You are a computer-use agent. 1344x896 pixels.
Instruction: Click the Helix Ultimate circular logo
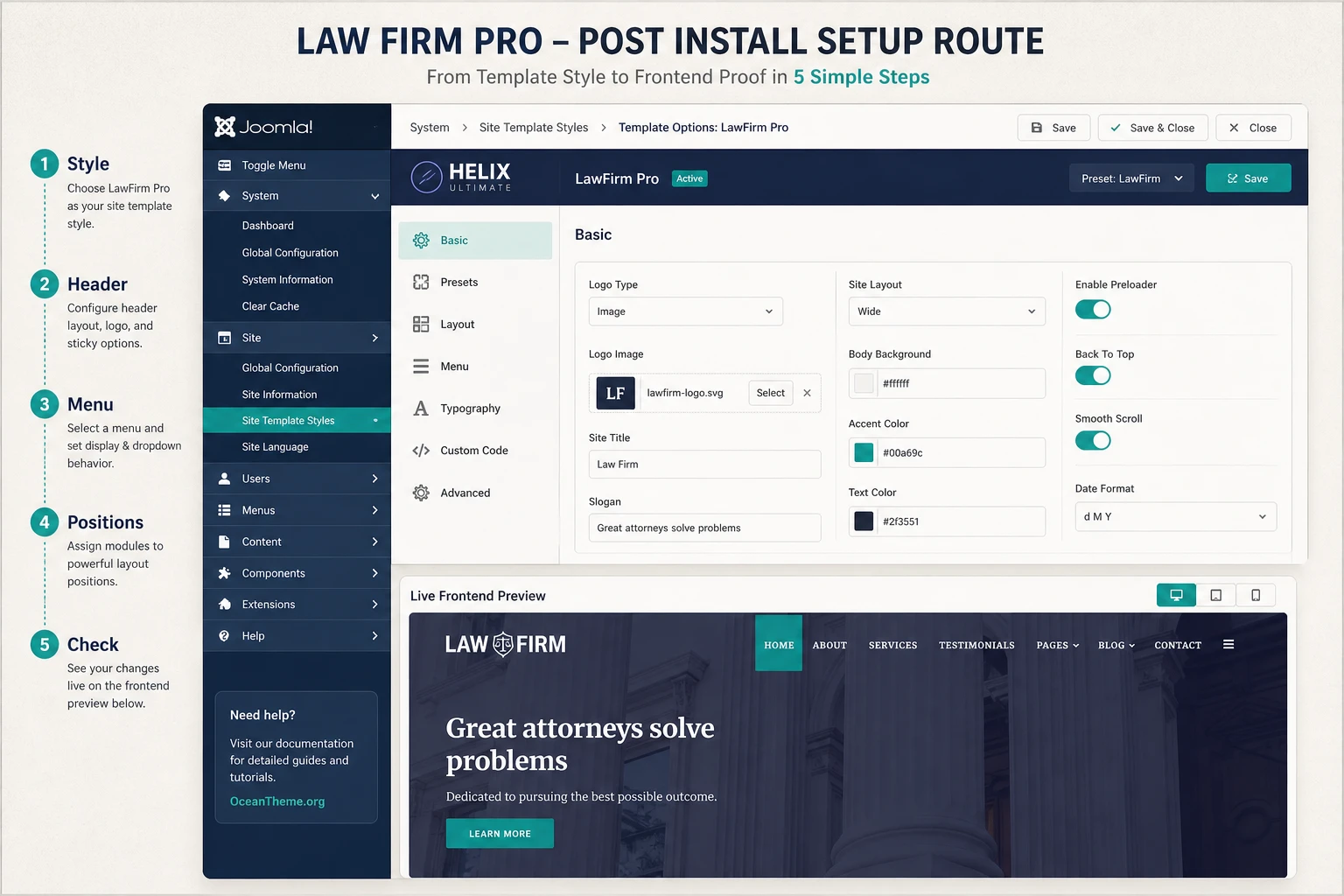pyautogui.click(x=426, y=178)
